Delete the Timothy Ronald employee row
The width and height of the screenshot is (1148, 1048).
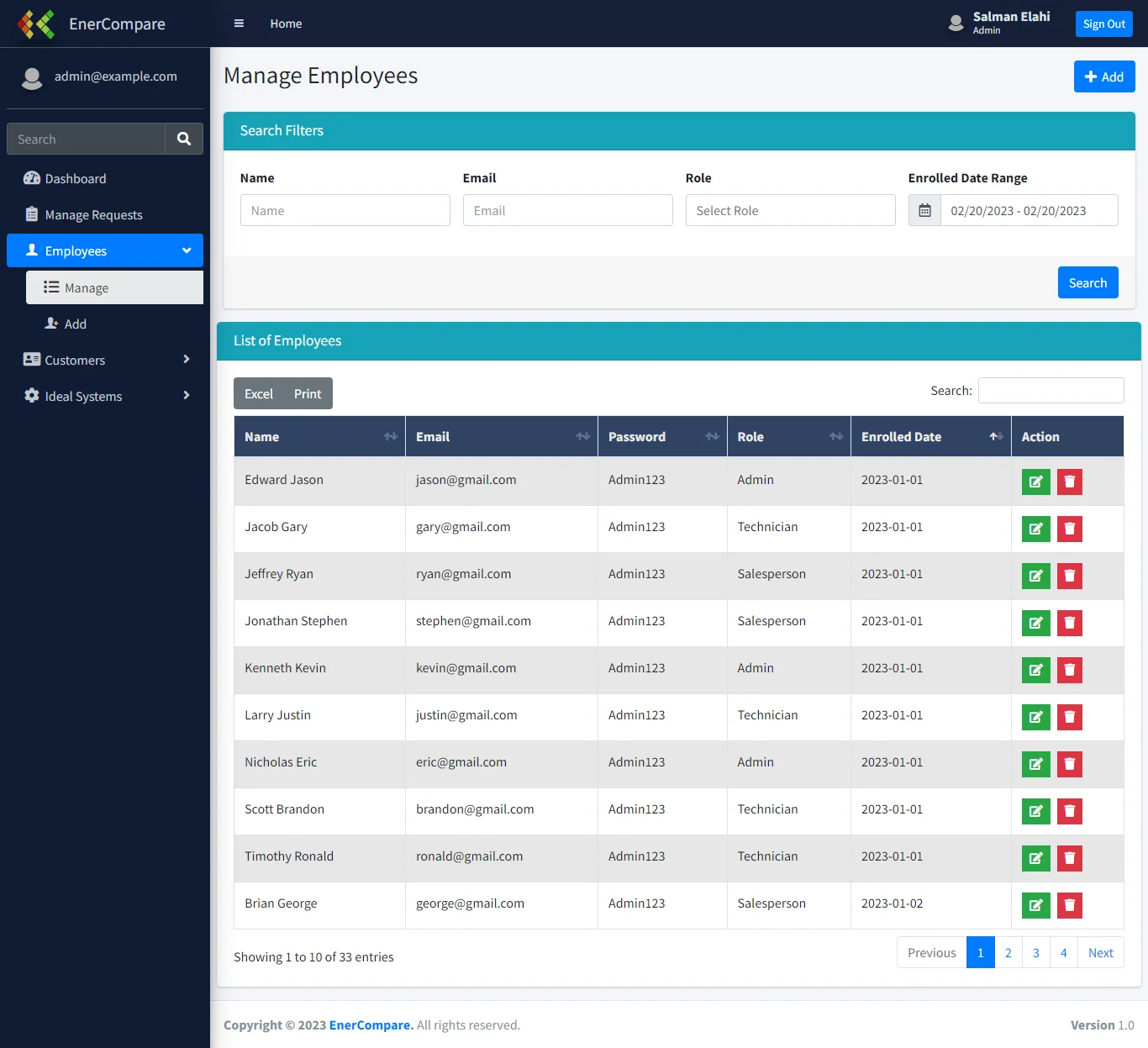[1069, 858]
